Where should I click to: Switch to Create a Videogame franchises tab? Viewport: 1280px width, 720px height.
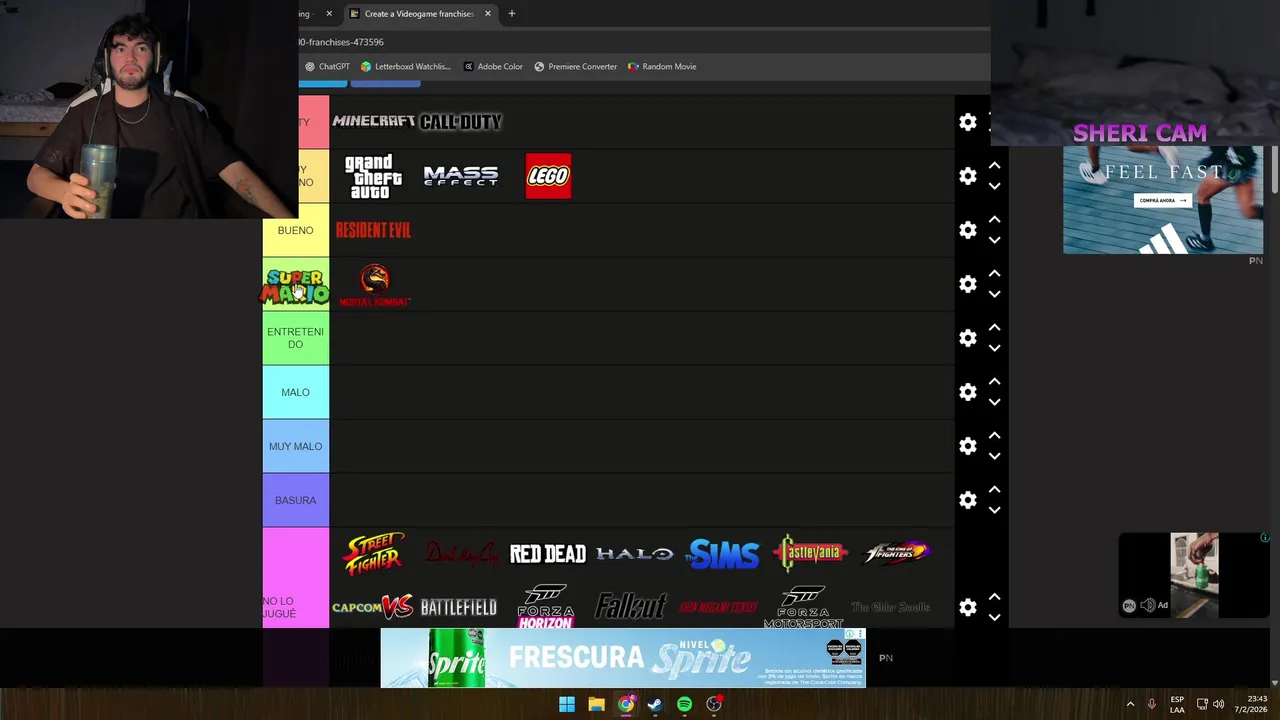coord(419,14)
